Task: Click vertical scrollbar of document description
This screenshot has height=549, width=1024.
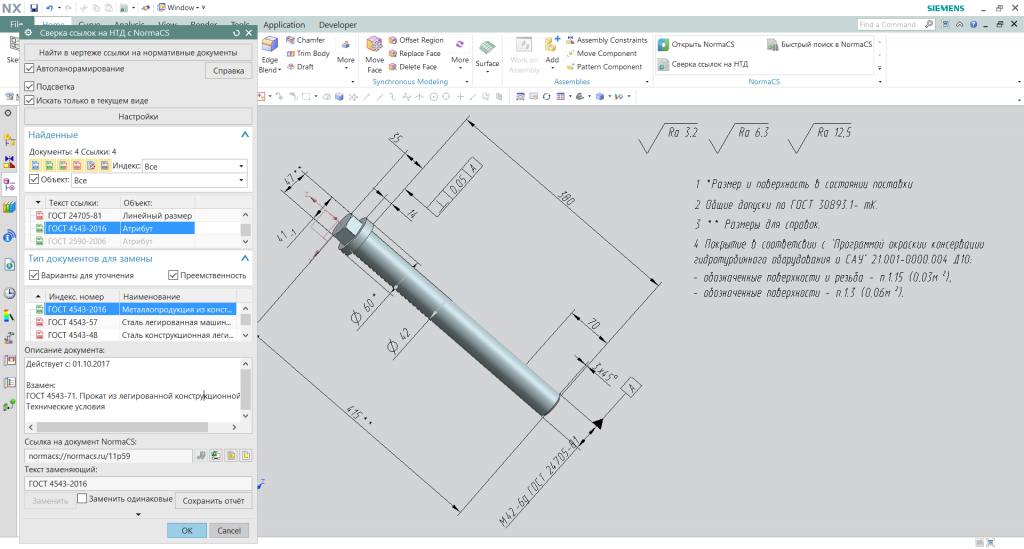Action: (x=246, y=390)
